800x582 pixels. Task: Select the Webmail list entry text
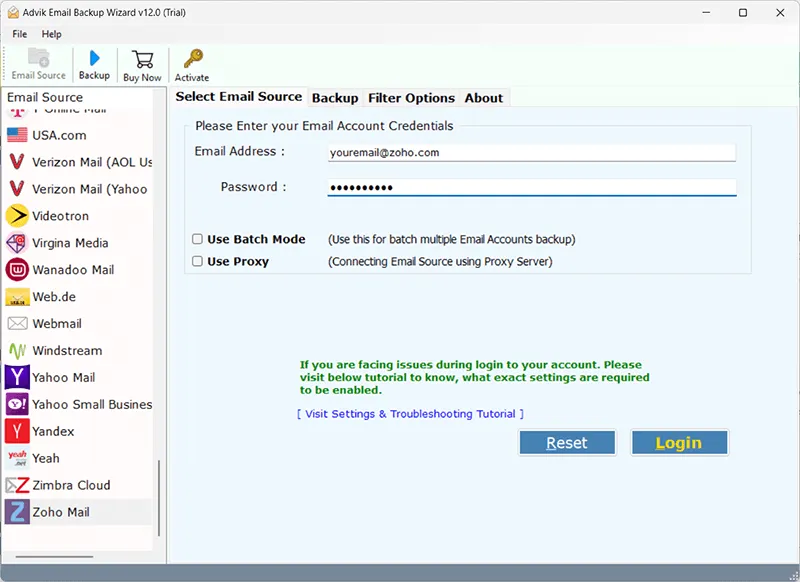coord(57,324)
